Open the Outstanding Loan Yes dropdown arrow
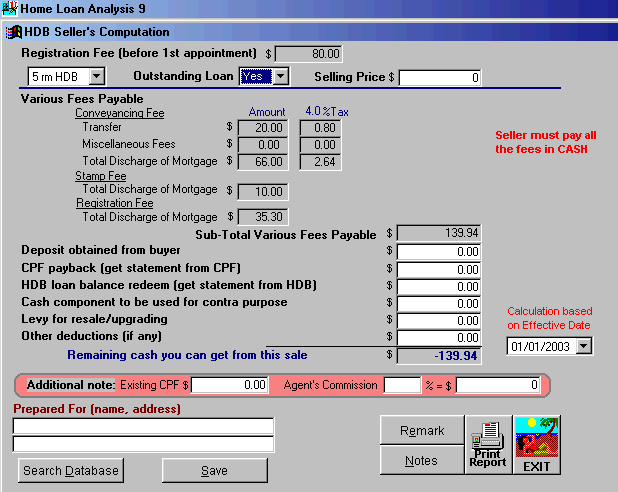This screenshot has width=618, height=492. tap(280, 76)
